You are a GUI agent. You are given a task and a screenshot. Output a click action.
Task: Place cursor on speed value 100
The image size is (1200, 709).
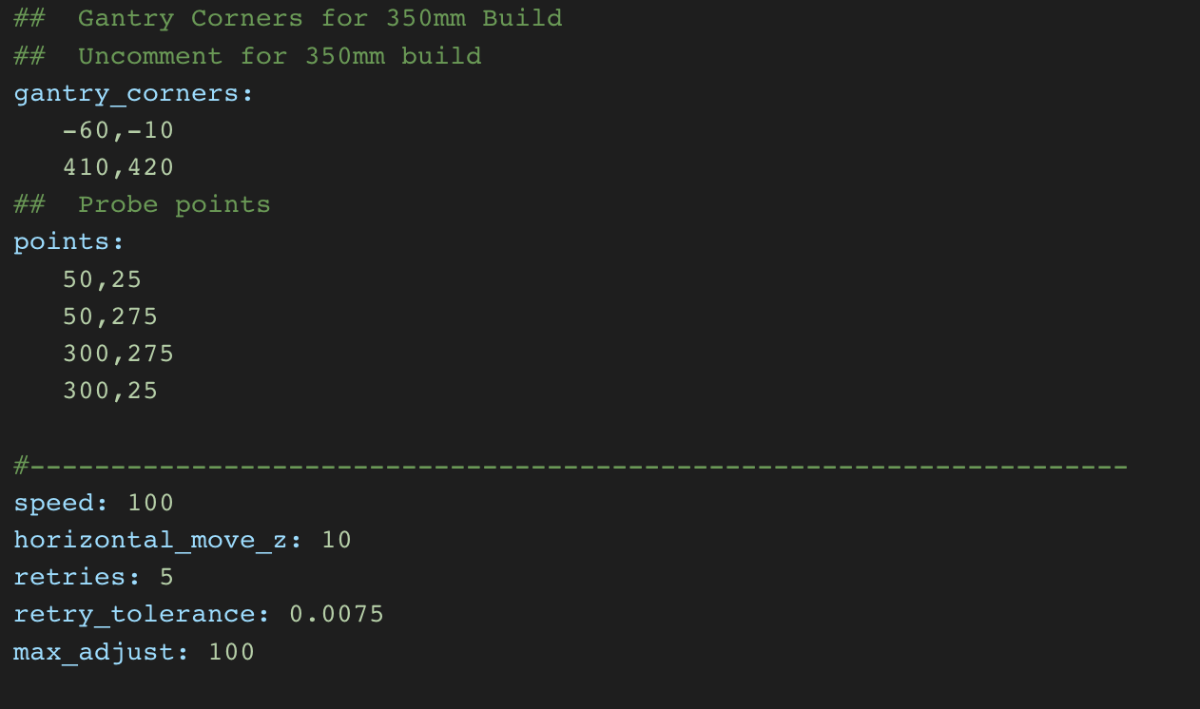[151, 502]
